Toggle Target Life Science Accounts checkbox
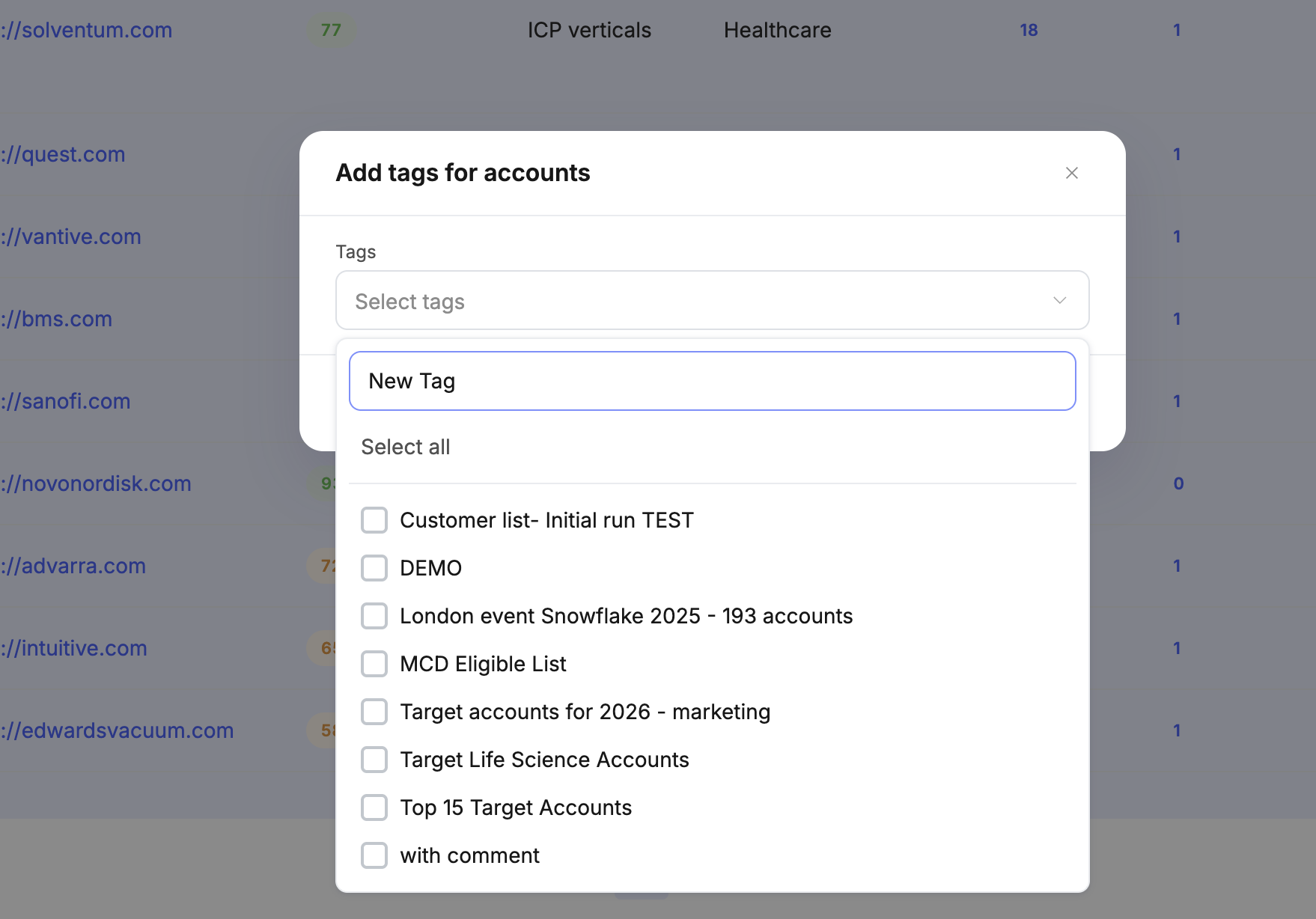 click(x=374, y=760)
